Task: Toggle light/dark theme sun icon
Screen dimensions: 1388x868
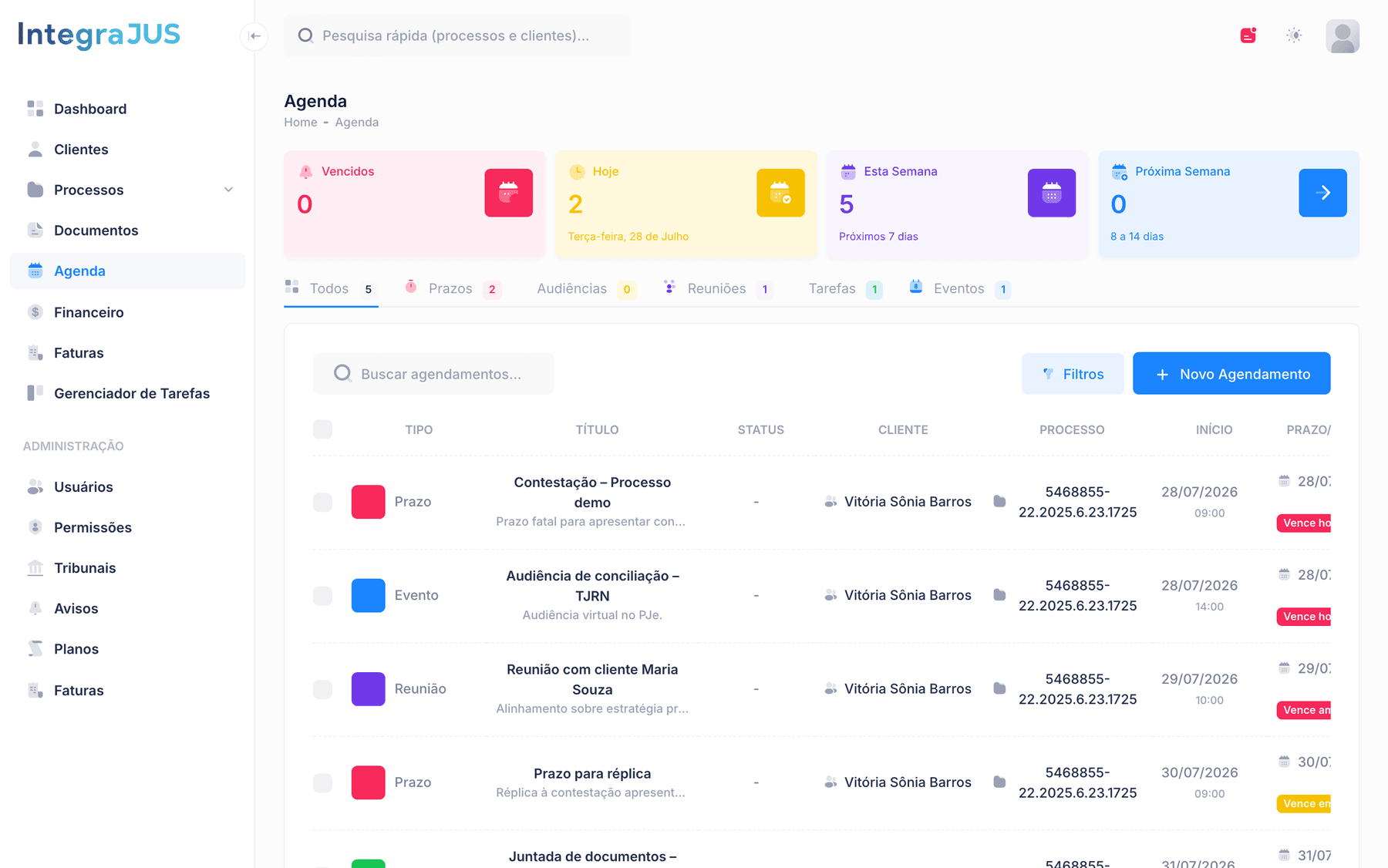Action: pos(1294,35)
